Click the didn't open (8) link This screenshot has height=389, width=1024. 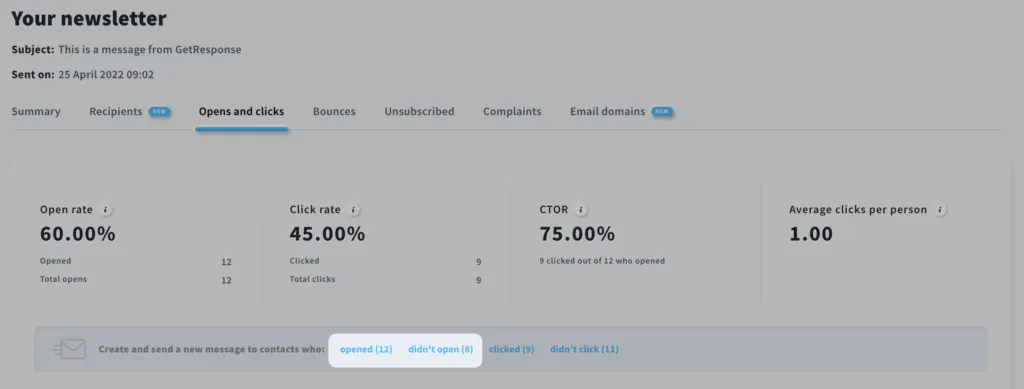click(x=441, y=349)
